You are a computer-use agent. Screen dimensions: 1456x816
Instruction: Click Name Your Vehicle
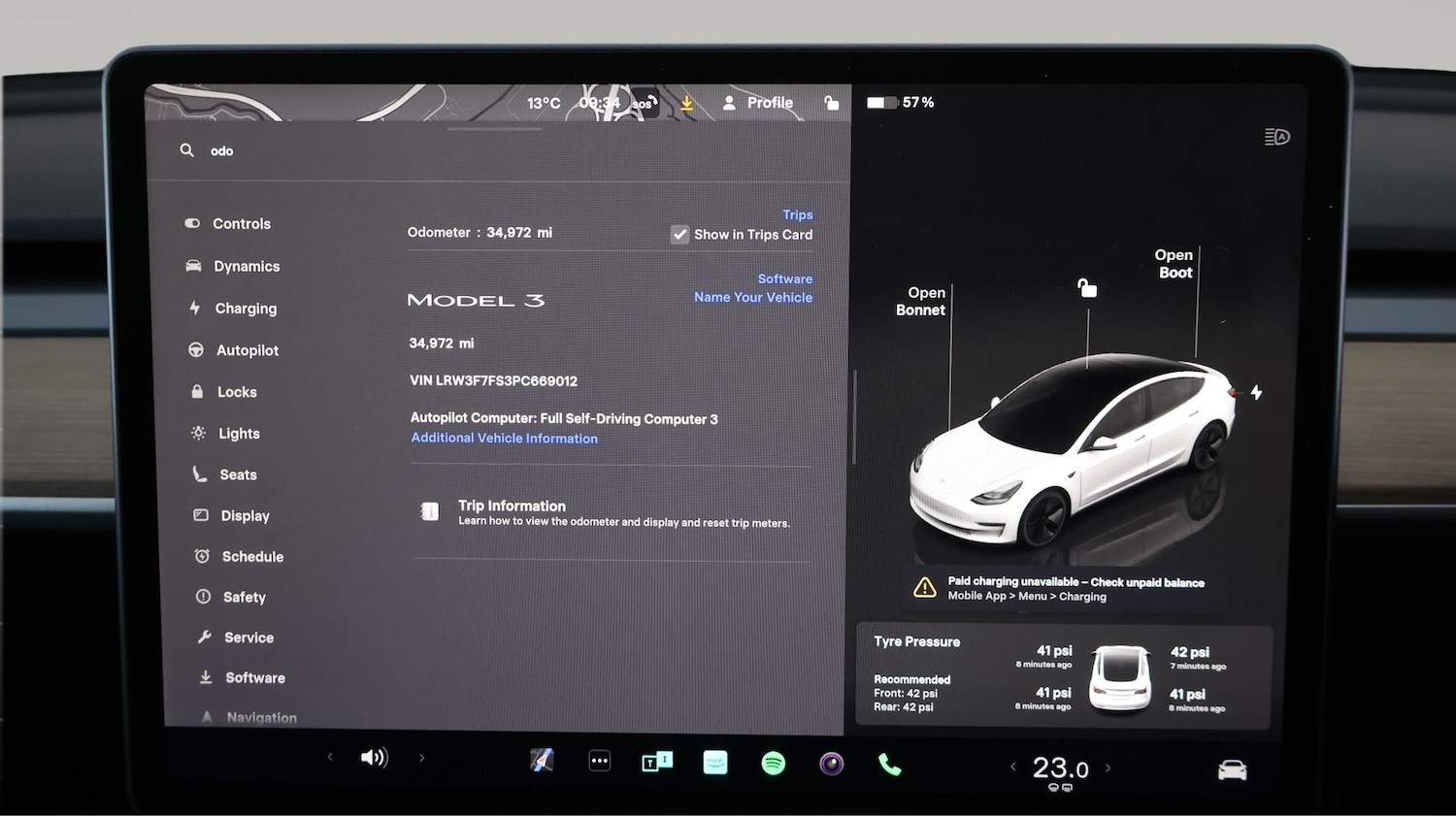752,297
